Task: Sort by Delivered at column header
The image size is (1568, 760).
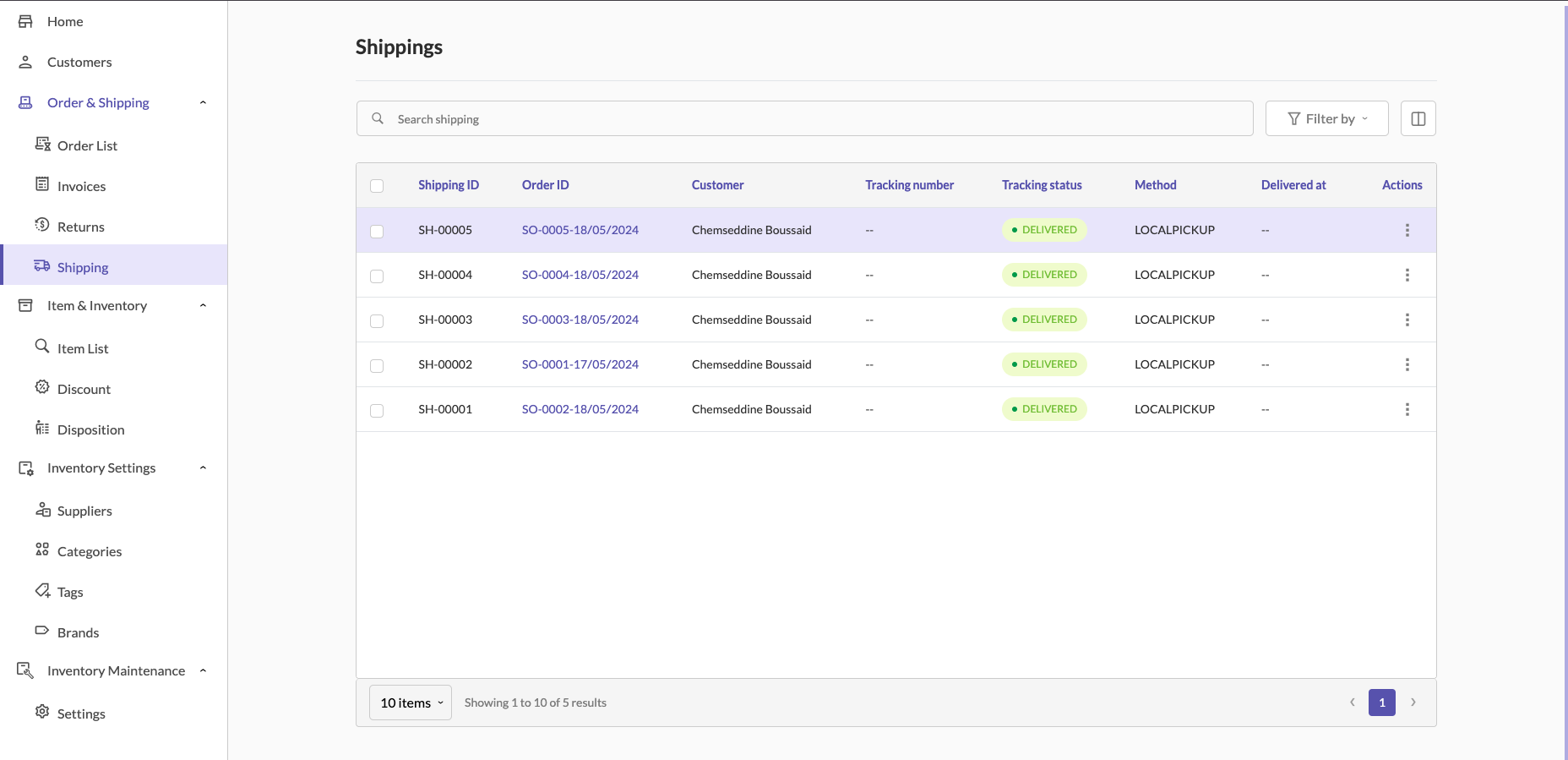Action: click(1293, 185)
